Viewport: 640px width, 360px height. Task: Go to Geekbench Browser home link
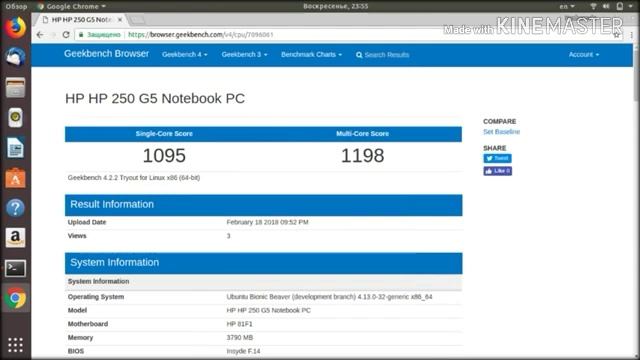click(x=107, y=53)
